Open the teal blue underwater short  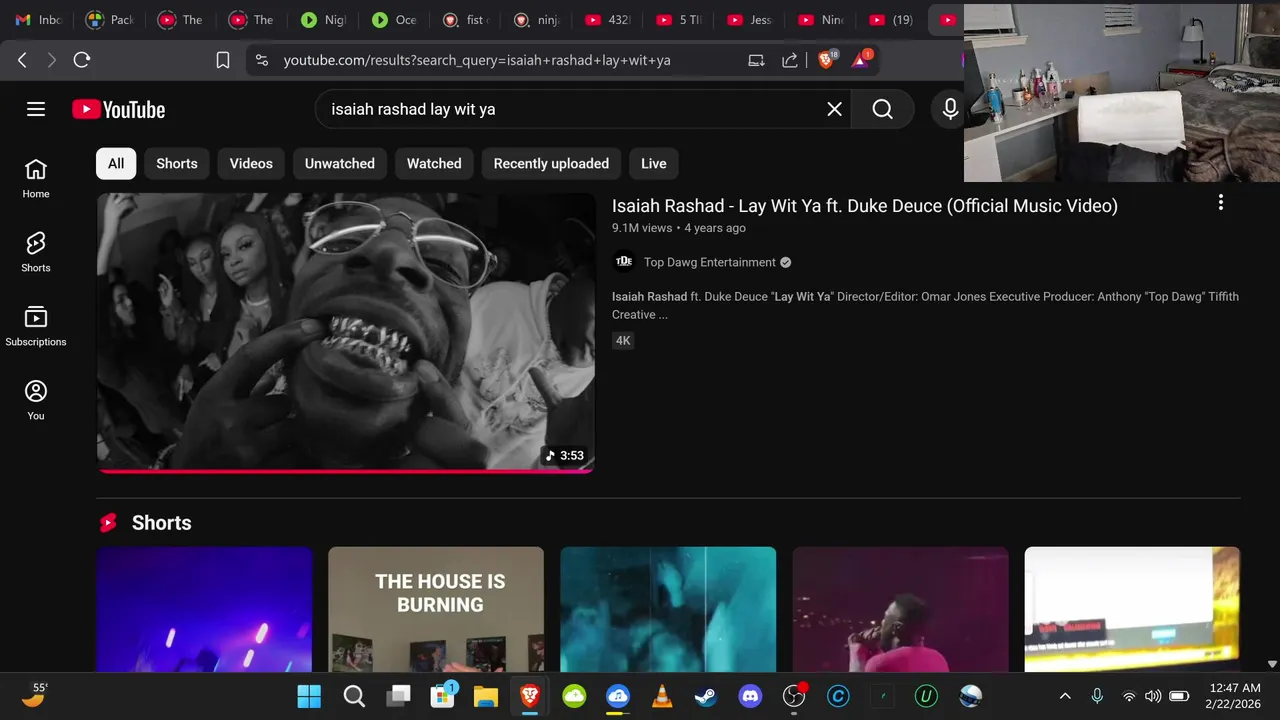(668, 609)
